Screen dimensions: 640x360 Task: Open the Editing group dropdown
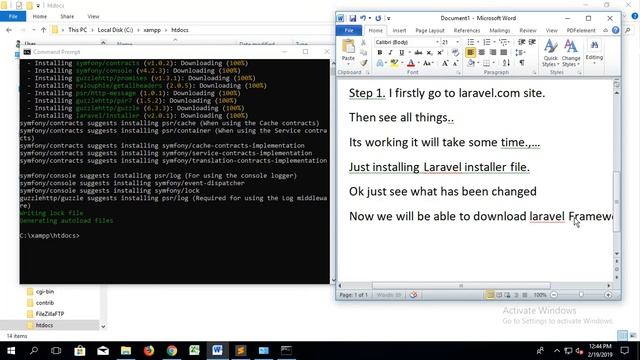tap(594, 51)
